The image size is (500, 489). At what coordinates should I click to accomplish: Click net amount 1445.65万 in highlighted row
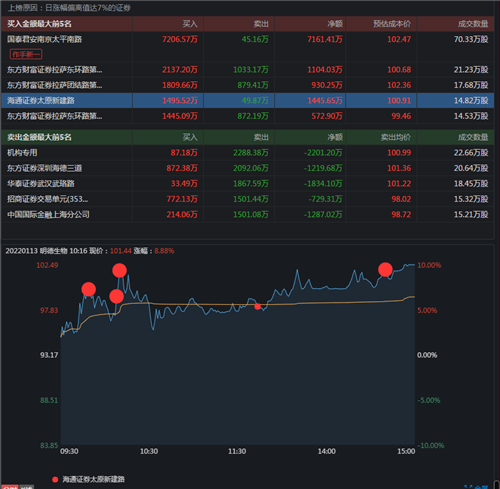pyautogui.click(x=325, y=100)
